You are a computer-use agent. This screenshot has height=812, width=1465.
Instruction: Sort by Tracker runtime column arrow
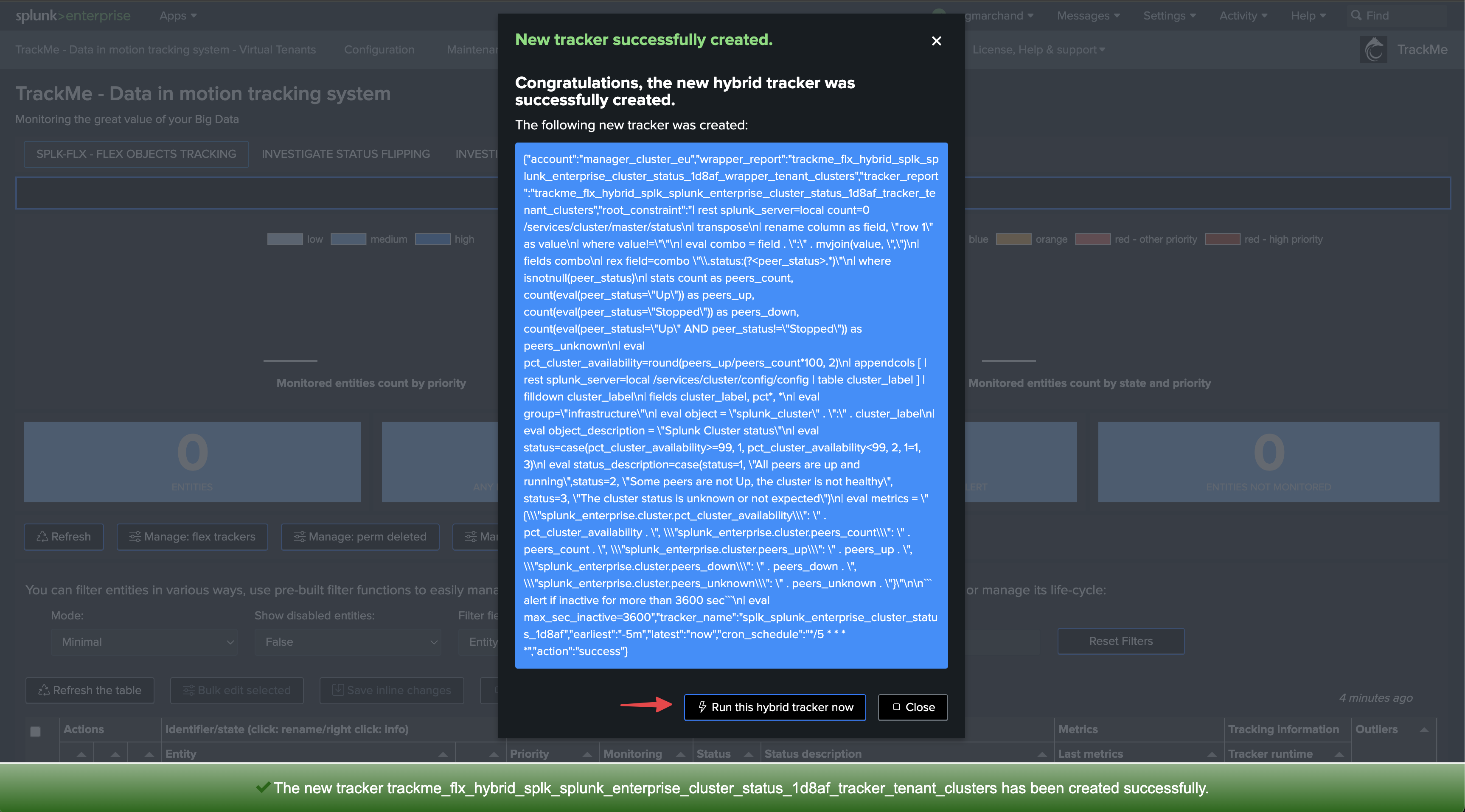[1339, 754]
